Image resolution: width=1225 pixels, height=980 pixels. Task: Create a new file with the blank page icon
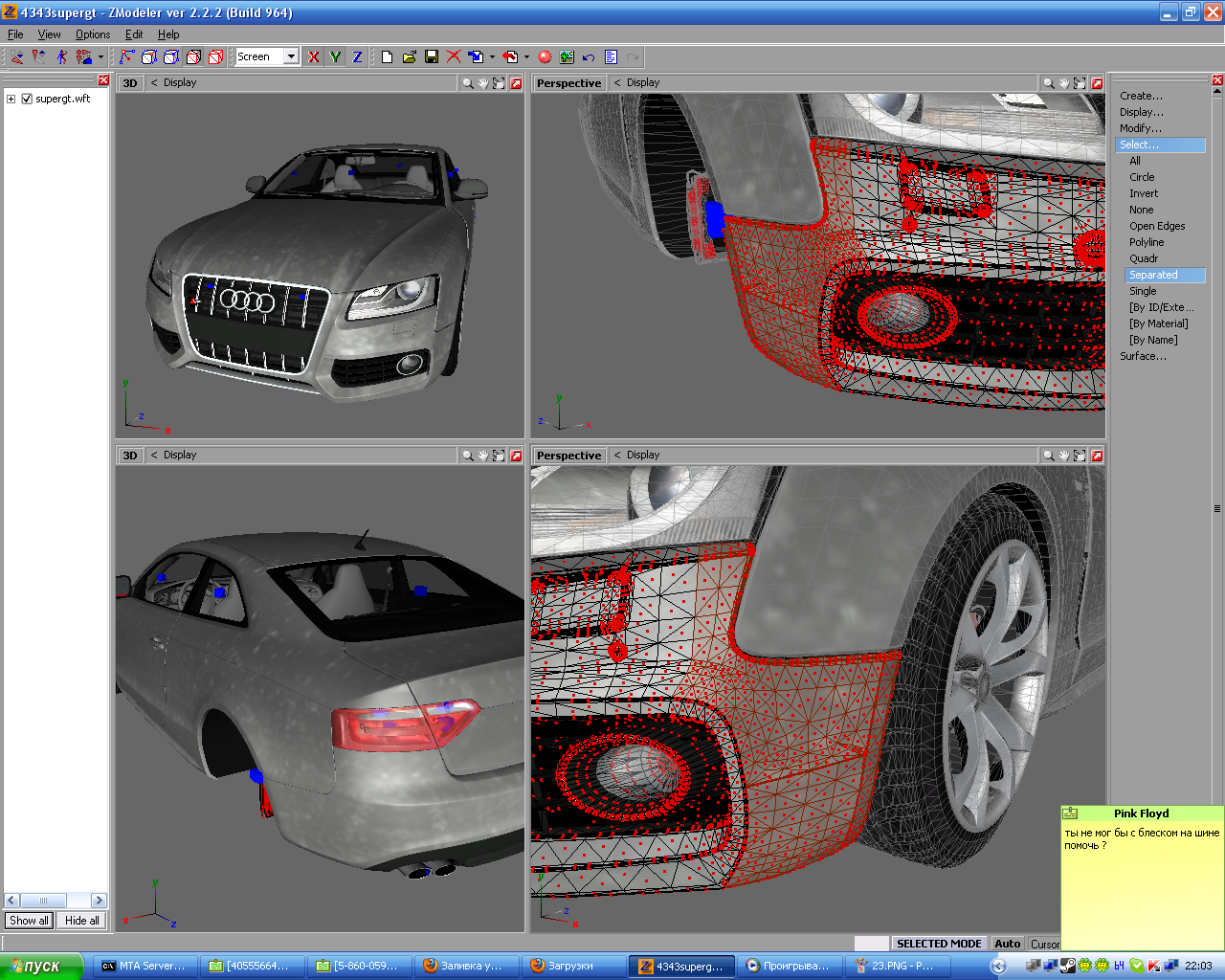(x=387, y=57)
